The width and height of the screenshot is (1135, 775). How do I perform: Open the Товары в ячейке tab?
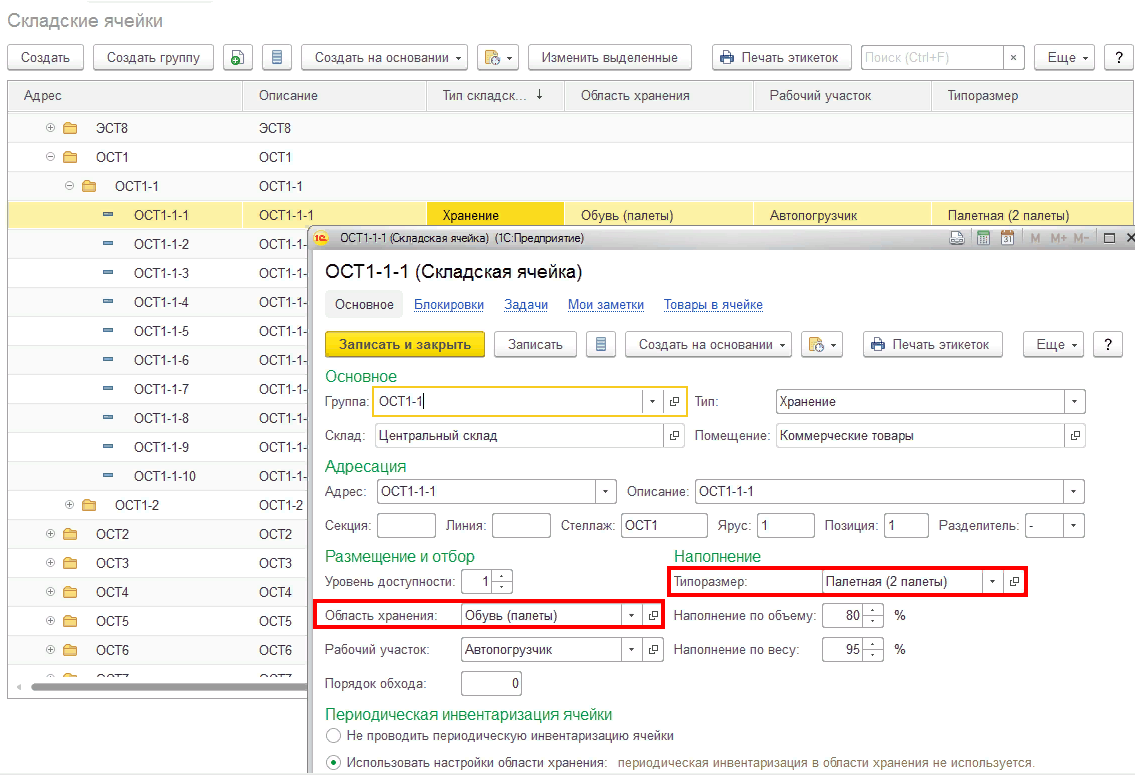pyautogui.click(x=714, y=305)
